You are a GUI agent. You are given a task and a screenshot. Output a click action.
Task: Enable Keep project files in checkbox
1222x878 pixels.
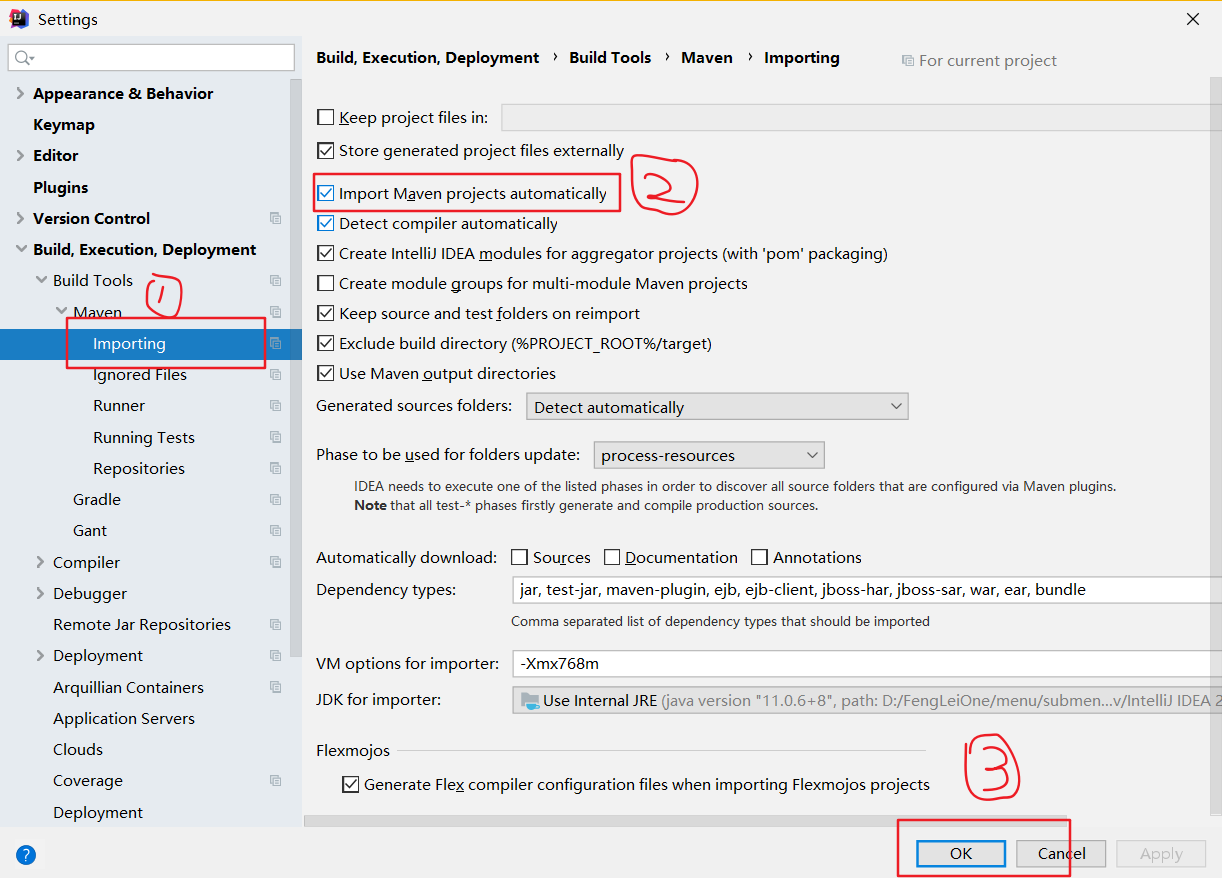coord(325,117)
